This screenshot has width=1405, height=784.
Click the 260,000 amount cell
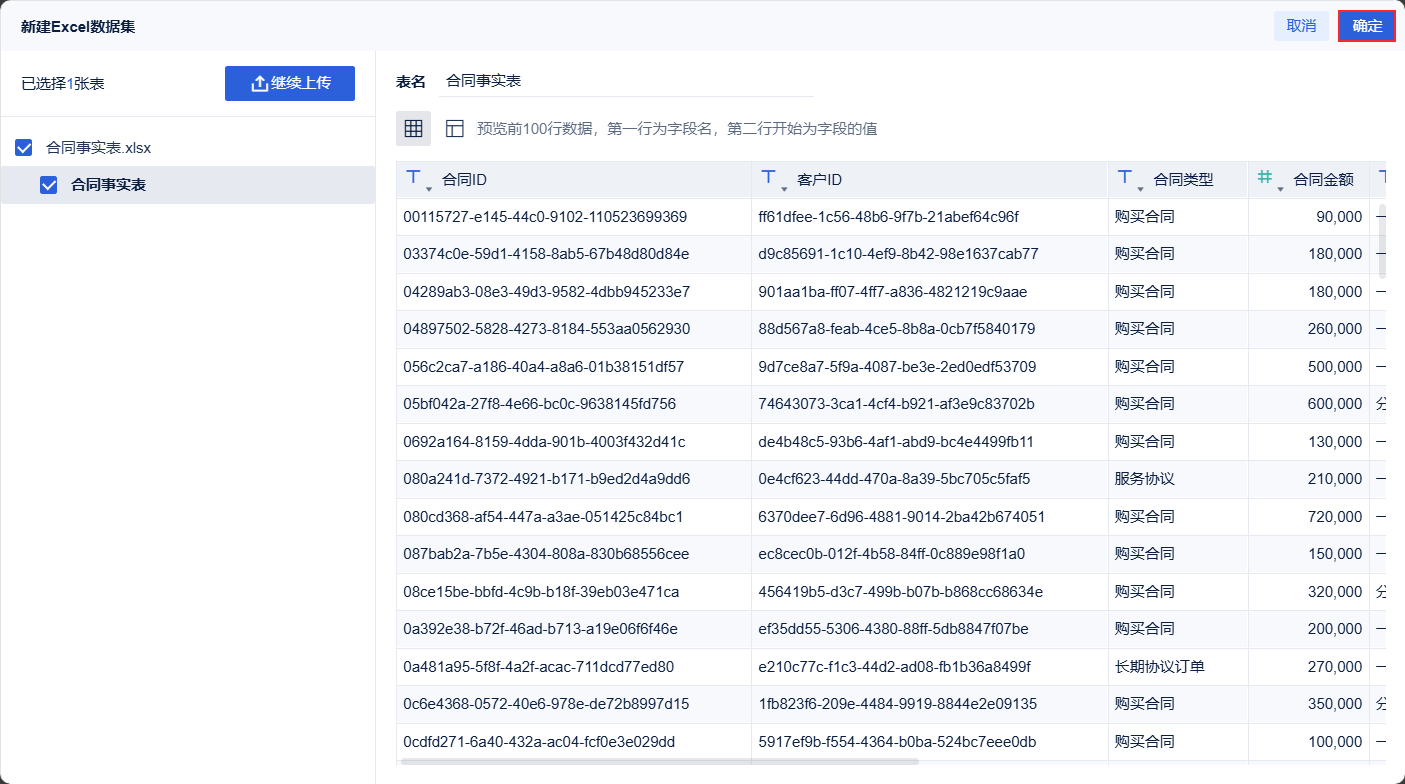pos(1335,329)
